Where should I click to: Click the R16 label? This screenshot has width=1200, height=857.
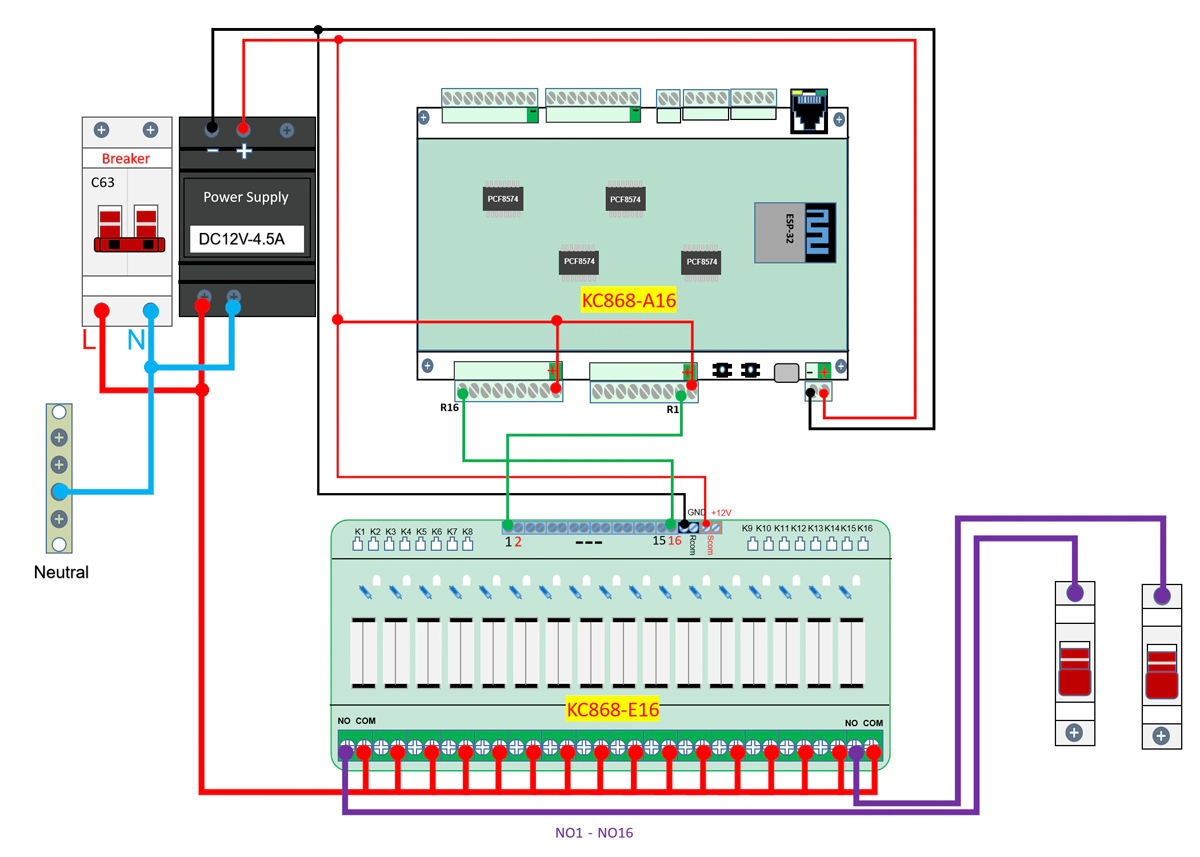coord(448,408)
